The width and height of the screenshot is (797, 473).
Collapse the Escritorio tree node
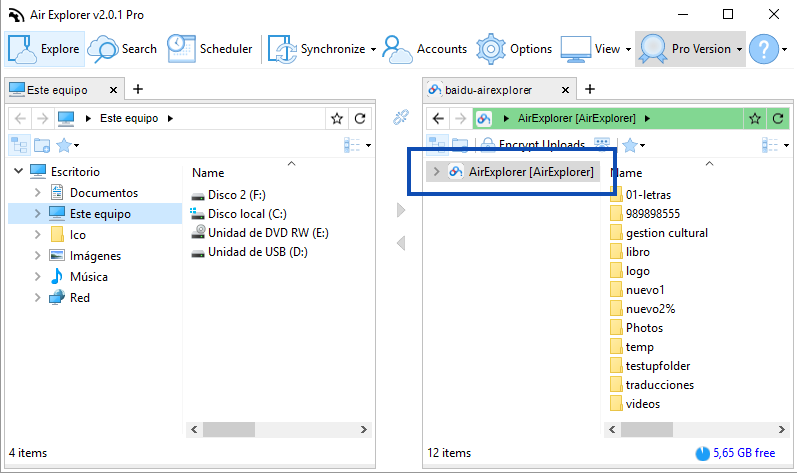click(18, 171)
